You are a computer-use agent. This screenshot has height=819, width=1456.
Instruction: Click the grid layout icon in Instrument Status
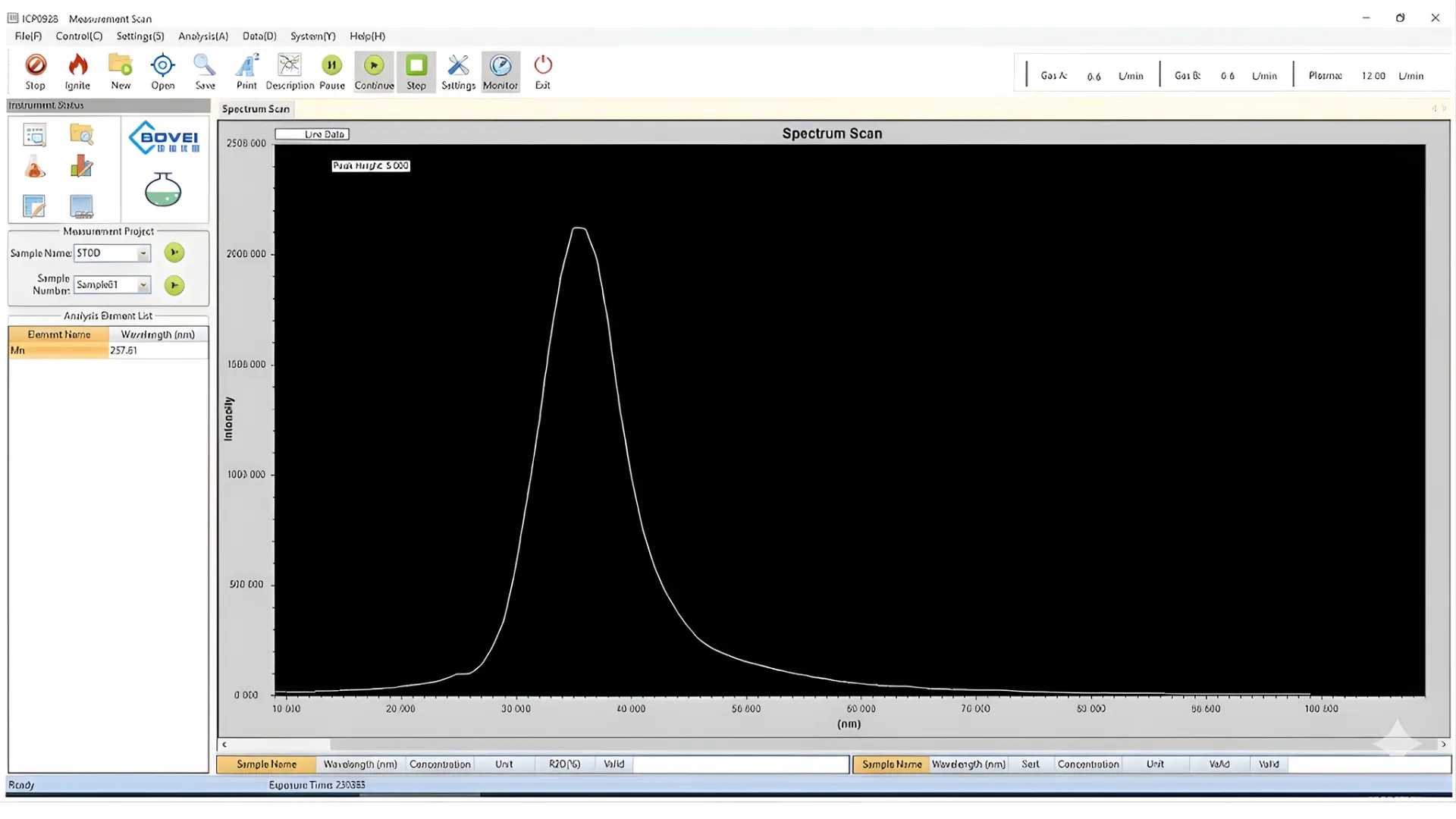[x=35, y=135]
